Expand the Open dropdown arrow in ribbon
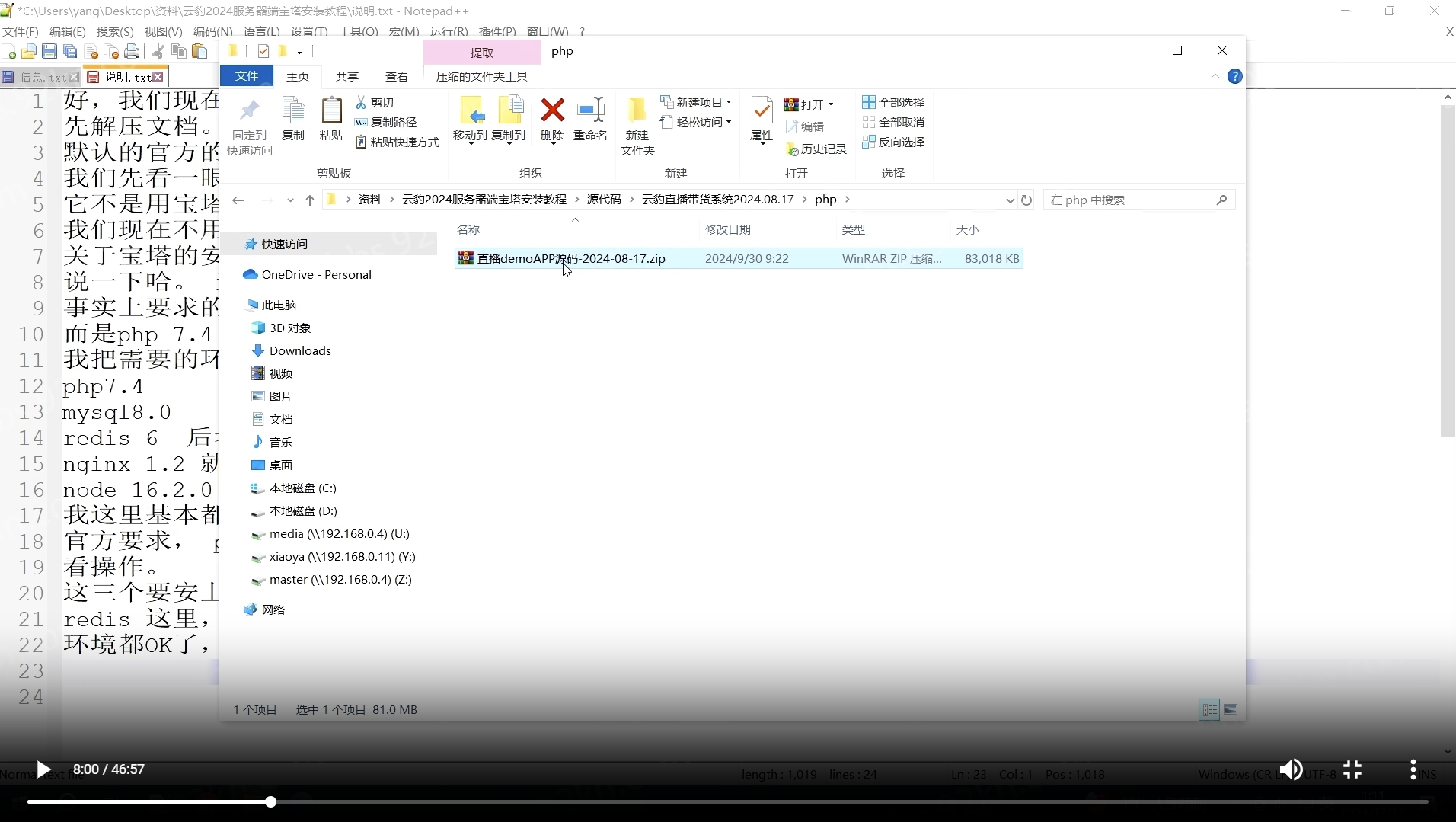Image resolution: width=1456 pixels, height=822 pixels. click(831, 104)
